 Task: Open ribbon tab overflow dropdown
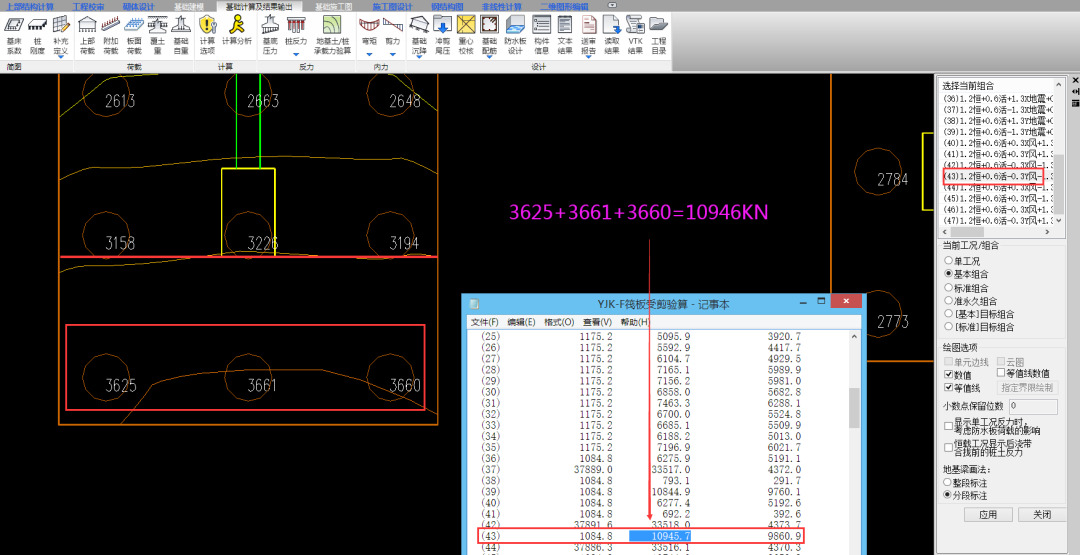point(613,6)
